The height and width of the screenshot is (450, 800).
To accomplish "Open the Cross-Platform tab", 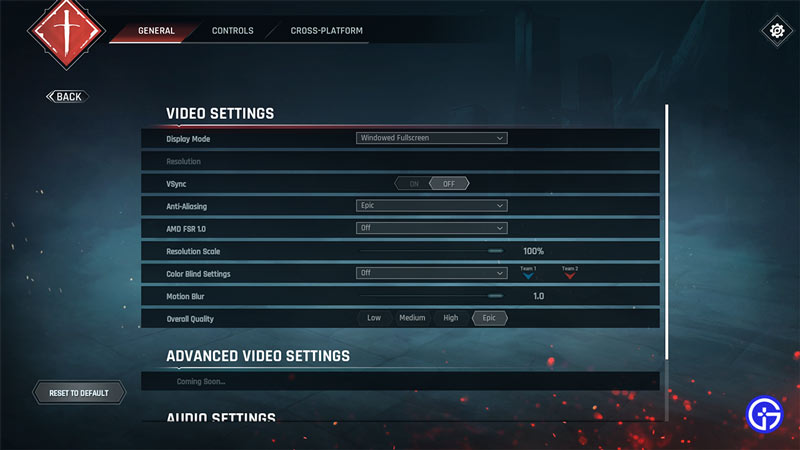I will pos(326,31).
